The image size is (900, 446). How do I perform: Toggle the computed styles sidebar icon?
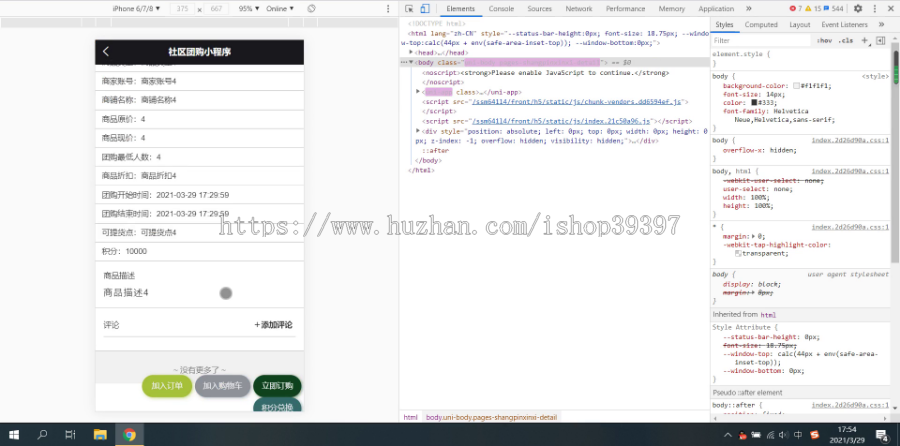click(880, 41)
